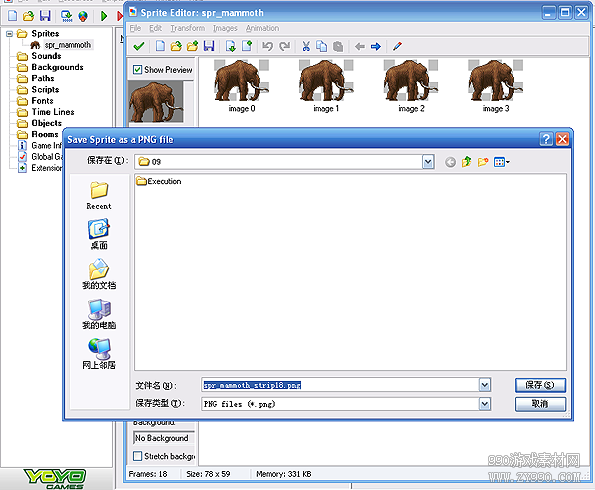Collapse the Sprites tree folder
The image size is (595, 490).
[10, 34]
